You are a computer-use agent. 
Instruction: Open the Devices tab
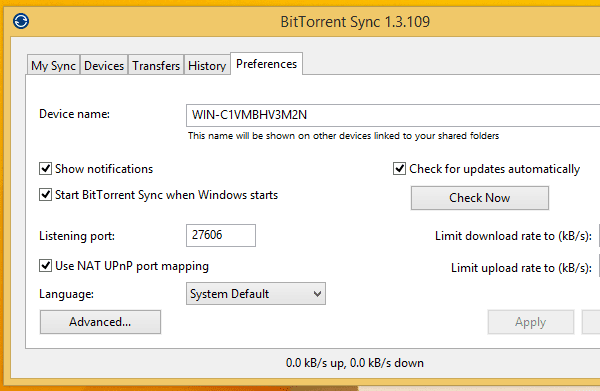click(x=104, y=65)
